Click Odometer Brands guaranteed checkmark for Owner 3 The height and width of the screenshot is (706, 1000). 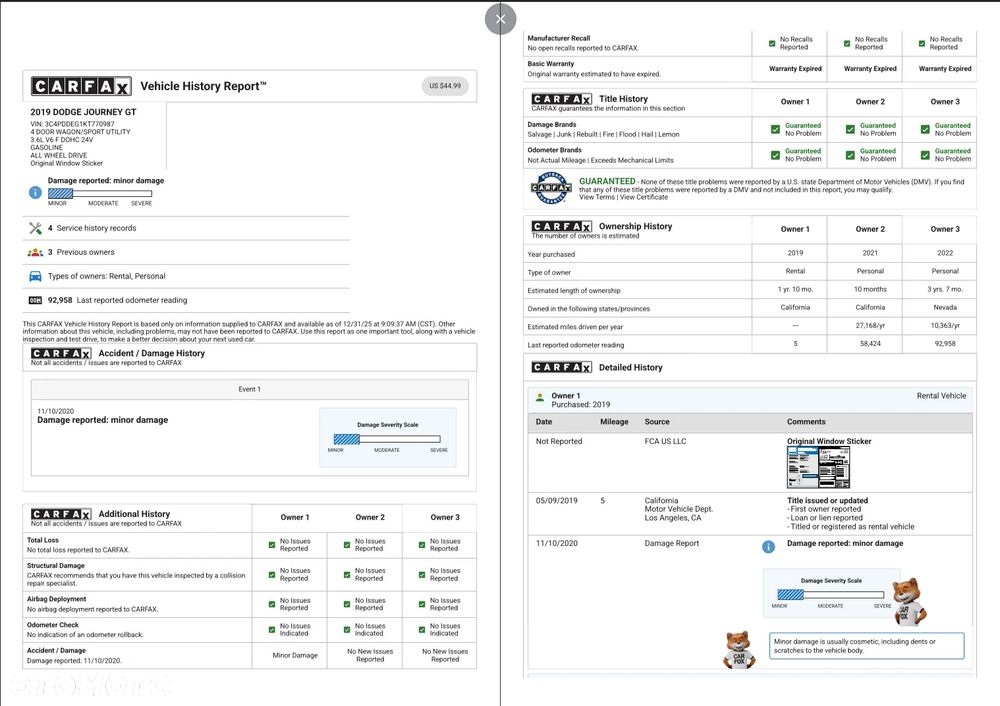coord(925,155)
